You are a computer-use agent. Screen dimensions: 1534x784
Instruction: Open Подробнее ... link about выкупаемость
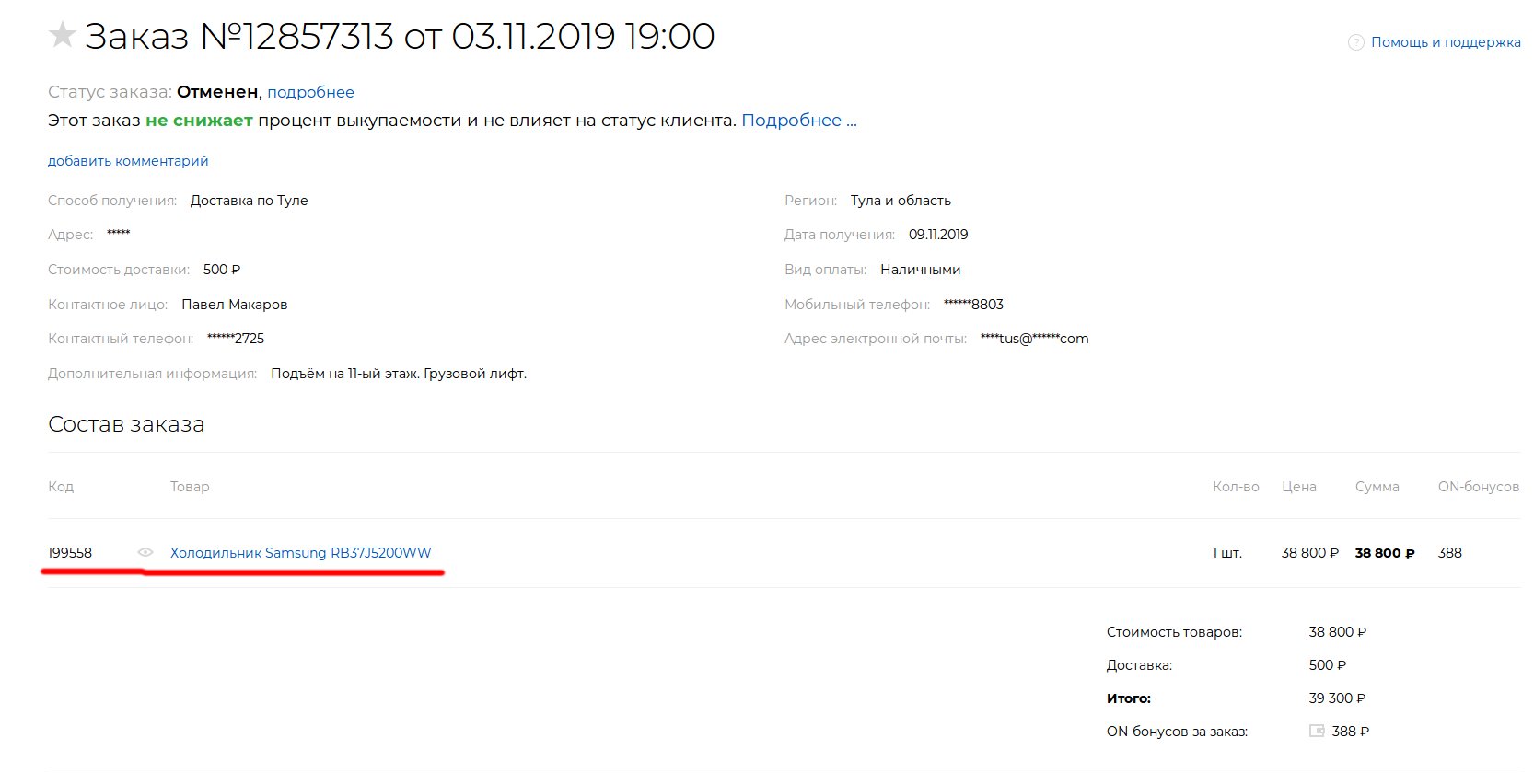click(x=799, y=121)
